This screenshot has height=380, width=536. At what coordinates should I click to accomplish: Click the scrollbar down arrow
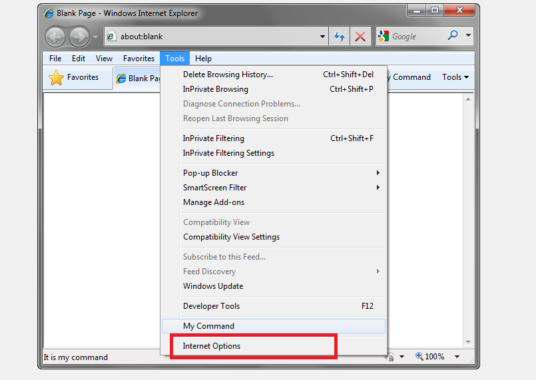click(x=468, y=341)
